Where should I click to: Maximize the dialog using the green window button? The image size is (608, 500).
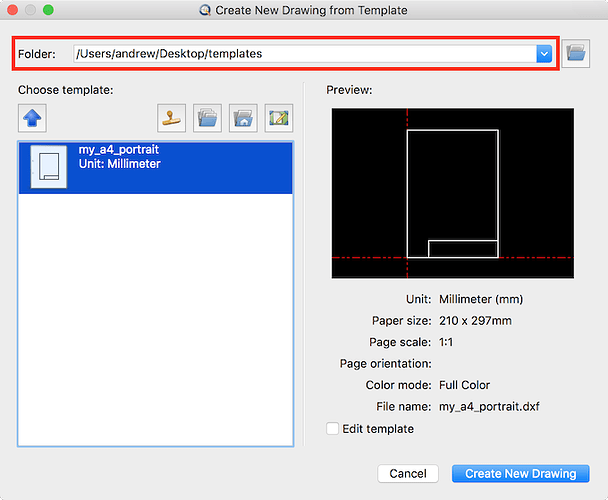(48, 11)
